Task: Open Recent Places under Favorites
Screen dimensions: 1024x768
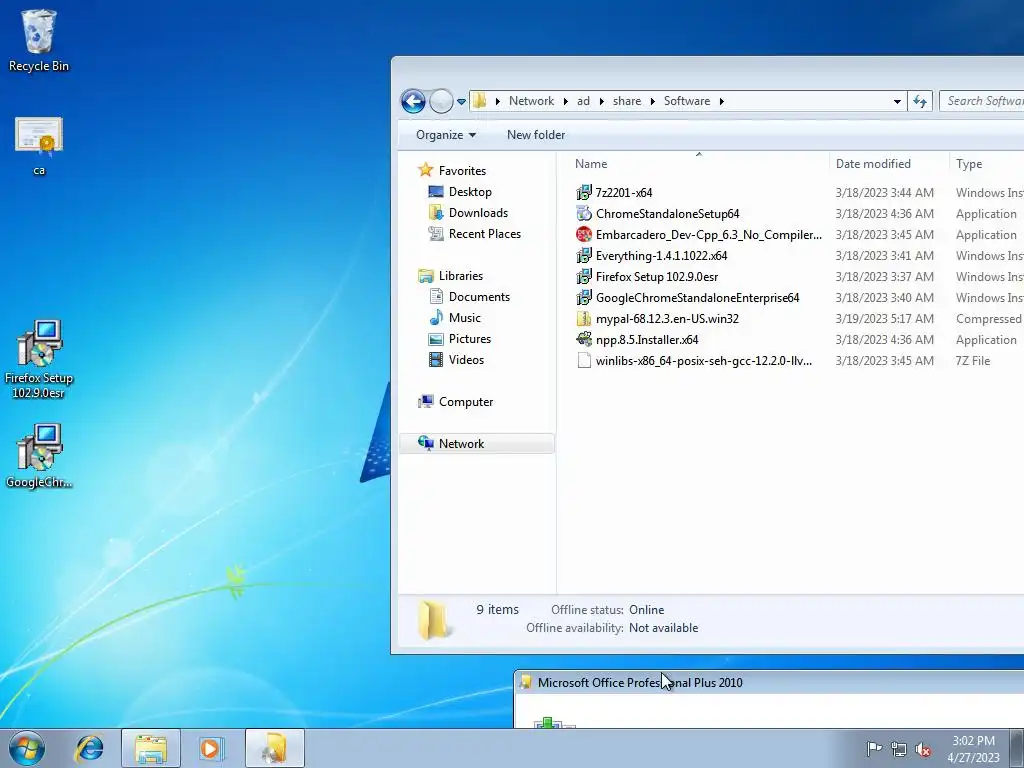Action: pos(485,233)
